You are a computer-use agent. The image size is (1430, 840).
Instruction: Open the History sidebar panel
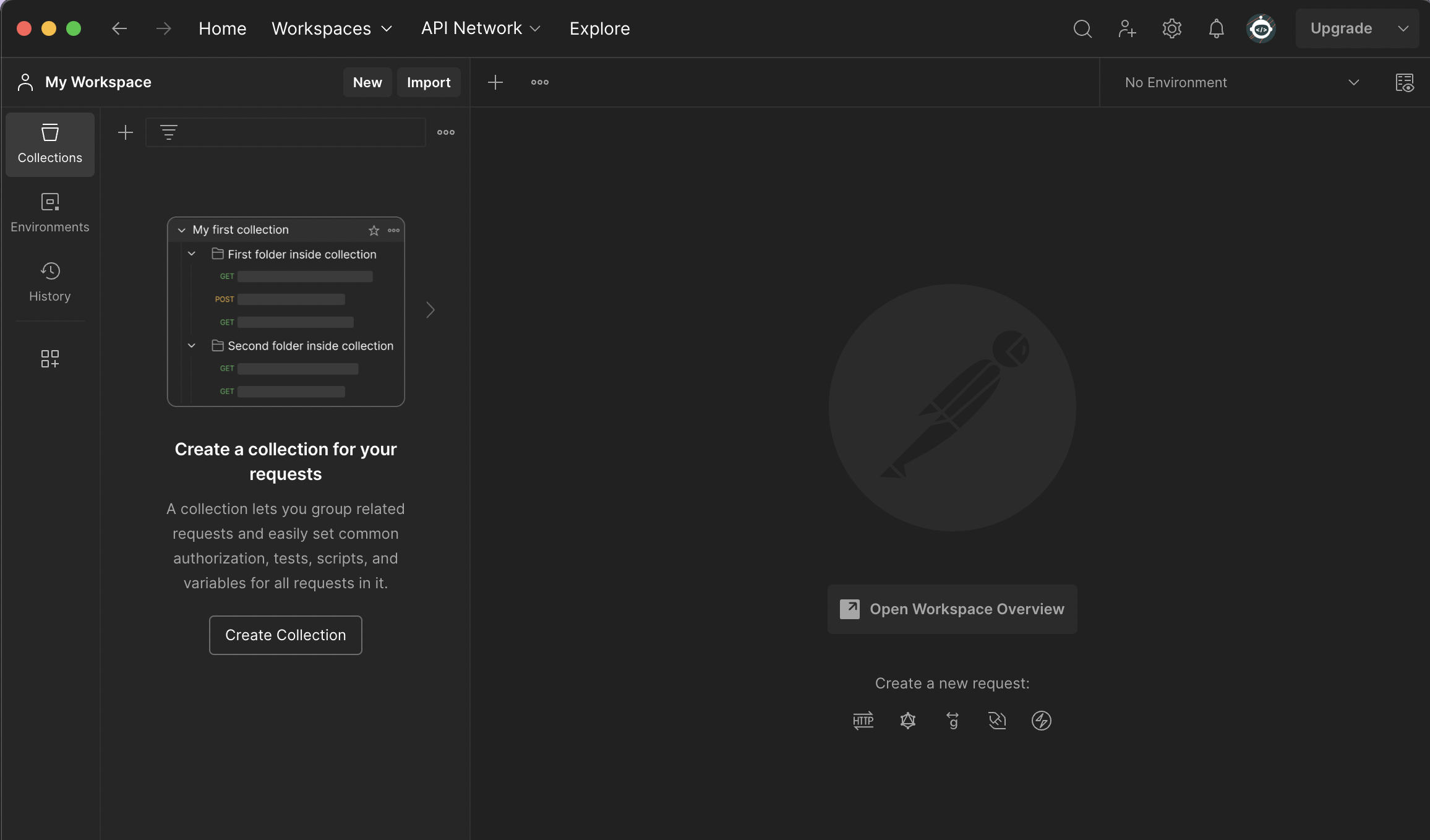(49, 281)
